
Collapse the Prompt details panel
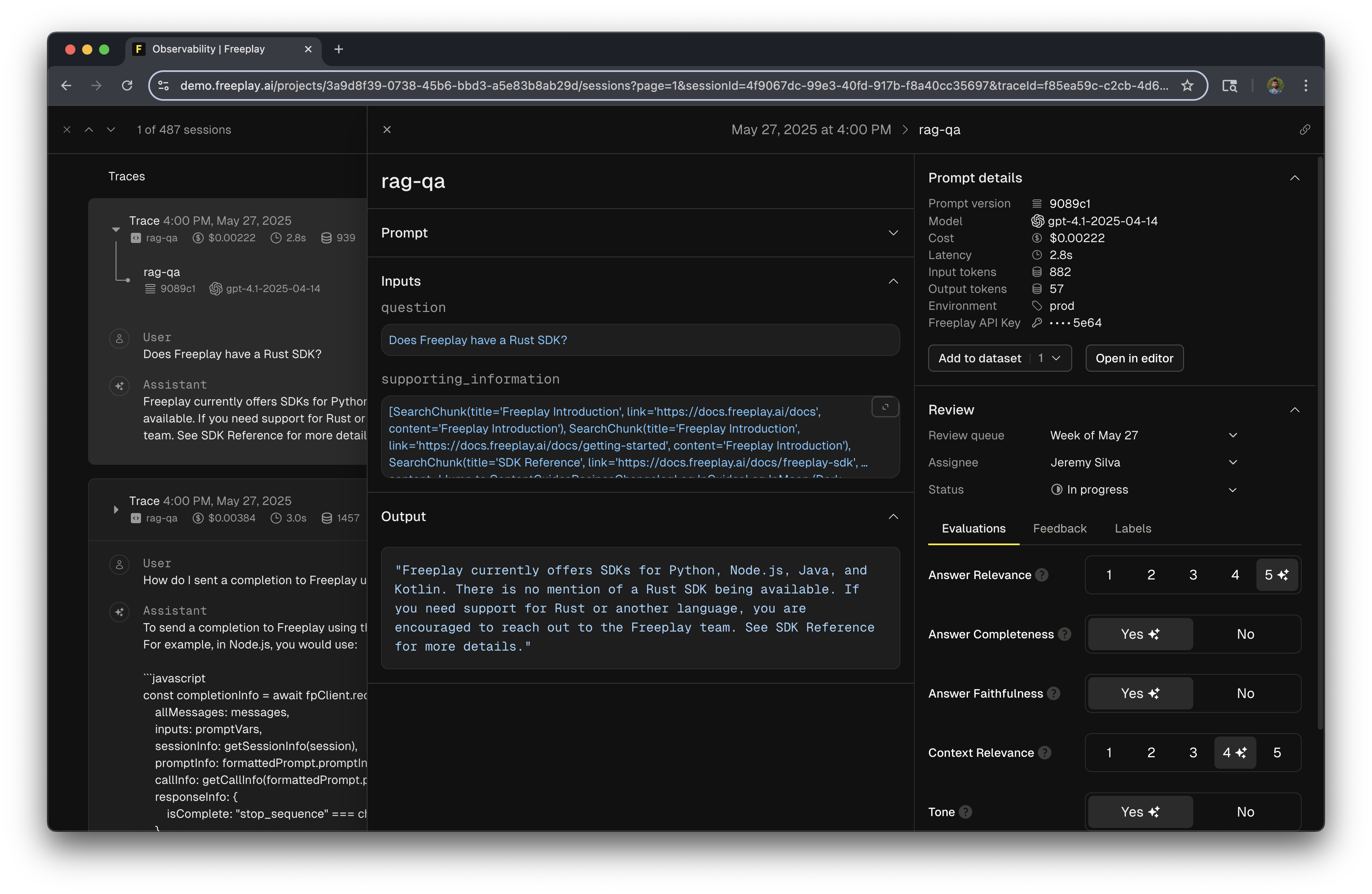tap(1294, 178)
